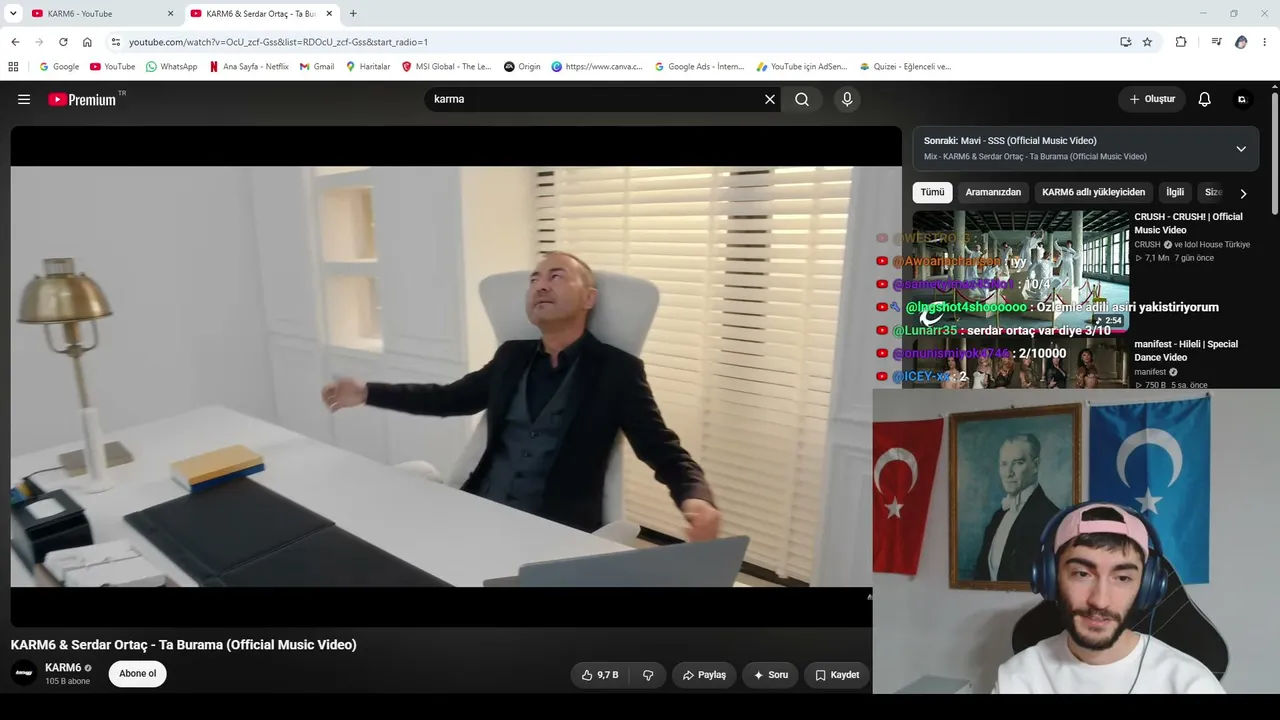Screen dimensions: 1280x720
Task: Select the İlgili filter chip
Action: point(1175,192)
